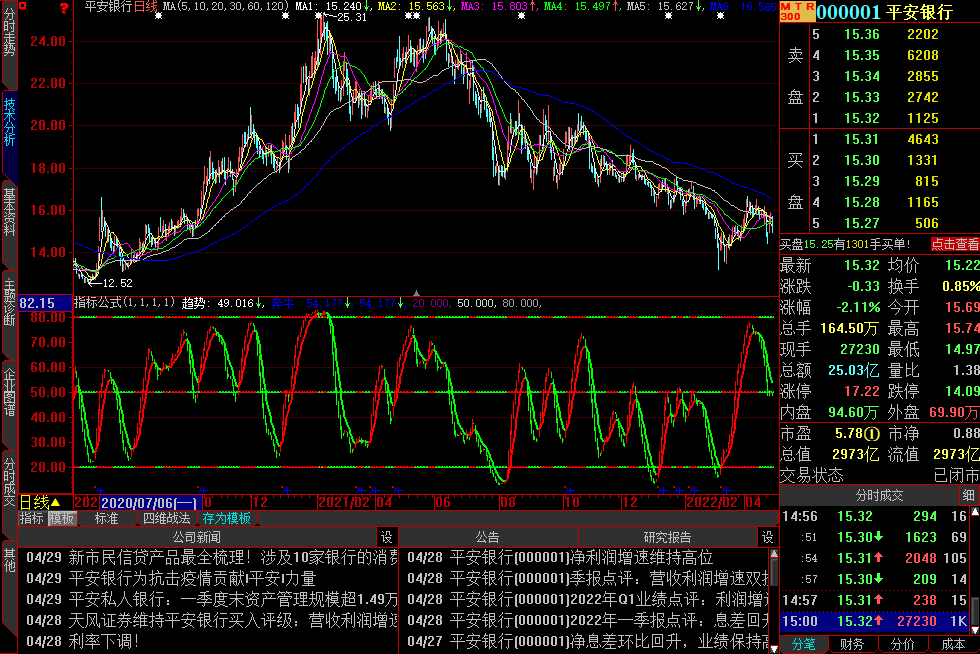Click the small red square icon at the chart's top-left corner
980x654 pixels.
pyautogui.click(x=23, y=6)
